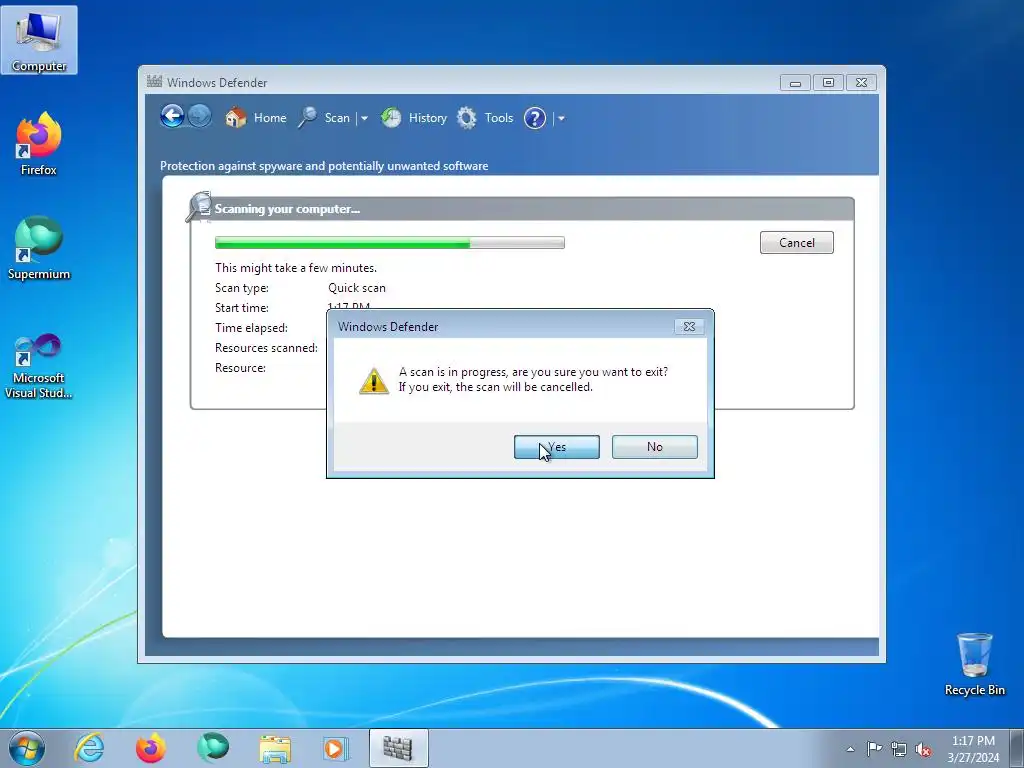Click the forward navigation arrow
The width and height of the screenshot is (1024, 768).
point(200,117)
